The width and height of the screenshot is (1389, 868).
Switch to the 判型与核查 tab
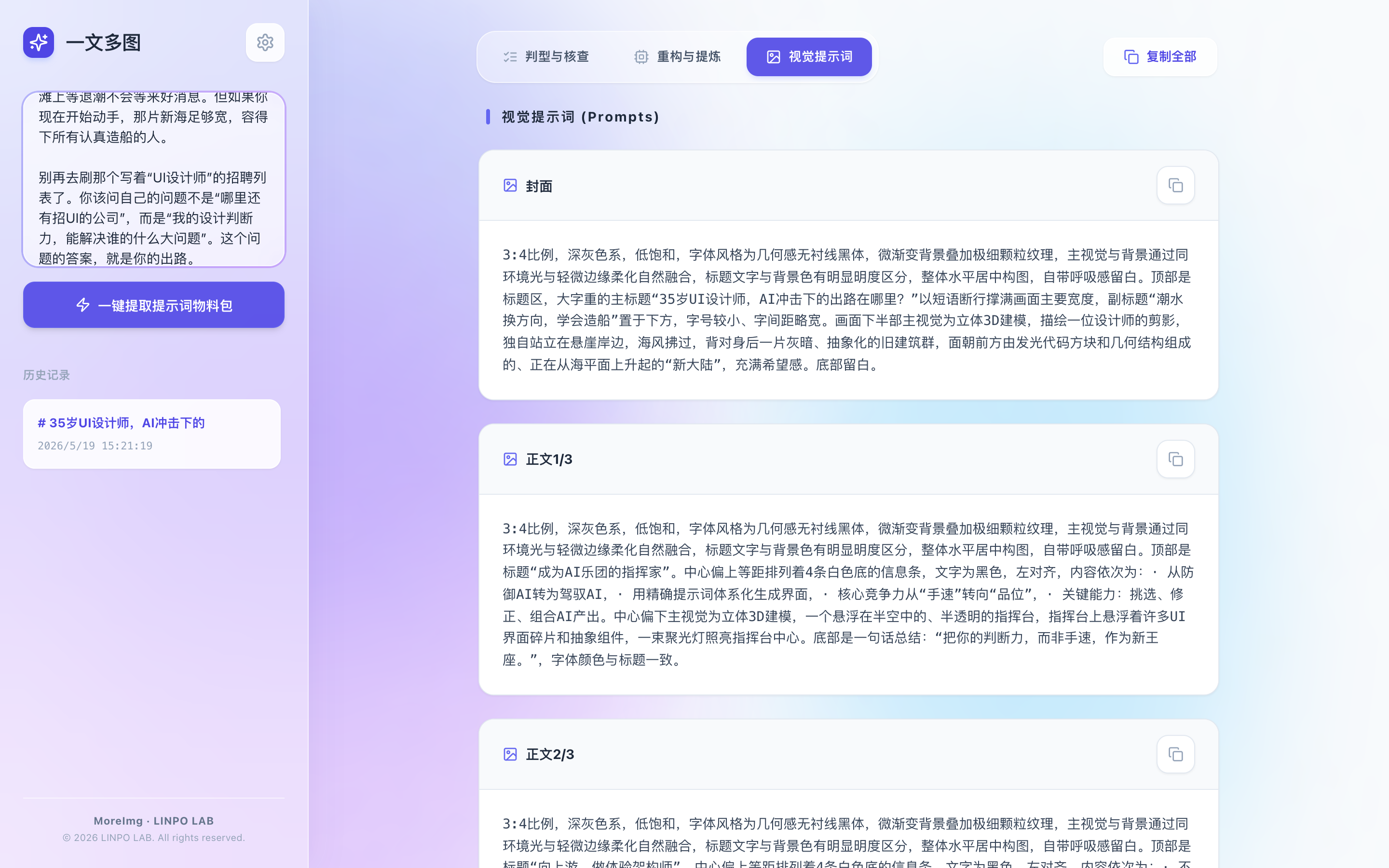pyautogui.click(x=546, y=57)
